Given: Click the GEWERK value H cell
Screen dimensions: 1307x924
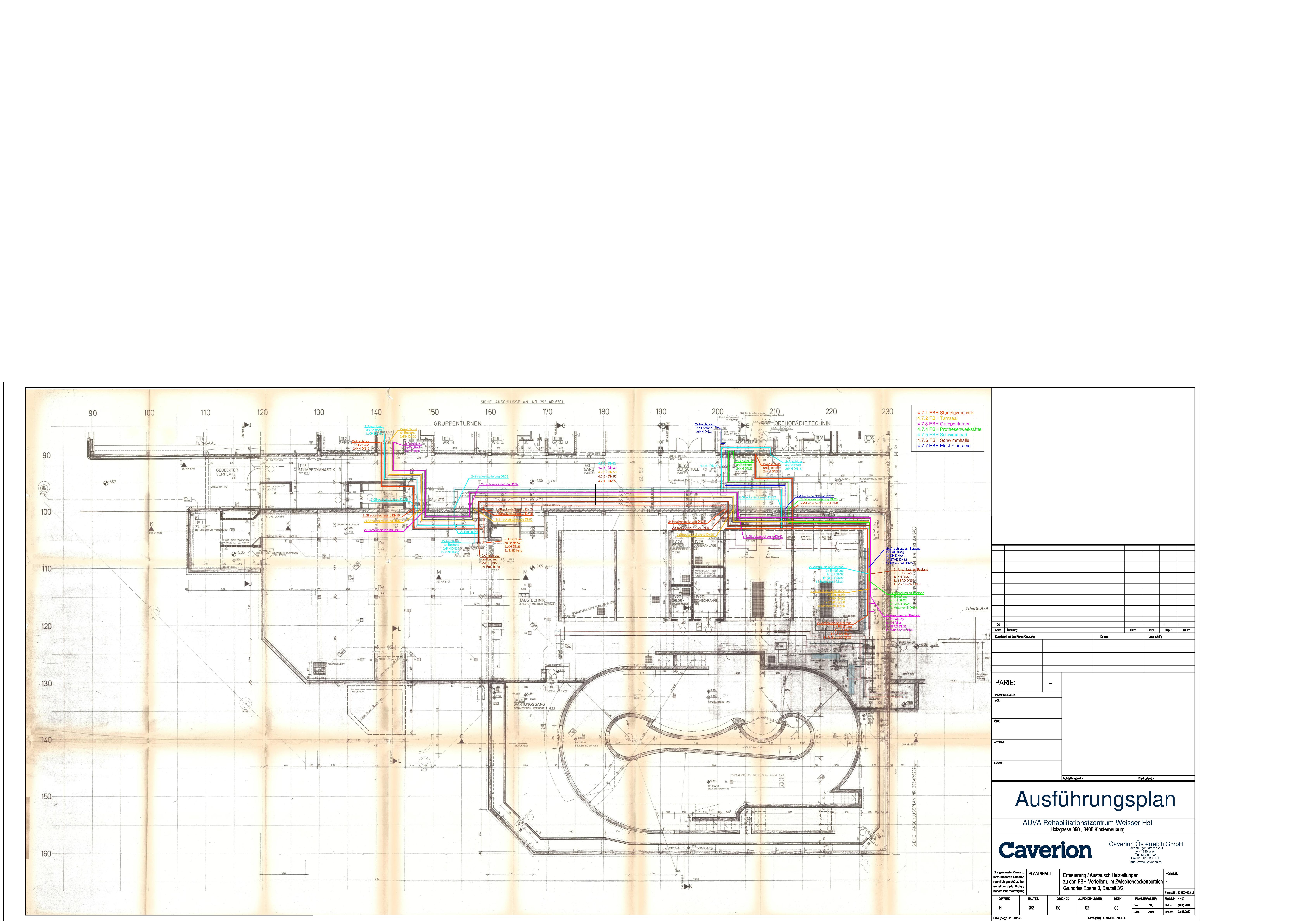Looking at the screenshot, I should (x=1000, y=908).
